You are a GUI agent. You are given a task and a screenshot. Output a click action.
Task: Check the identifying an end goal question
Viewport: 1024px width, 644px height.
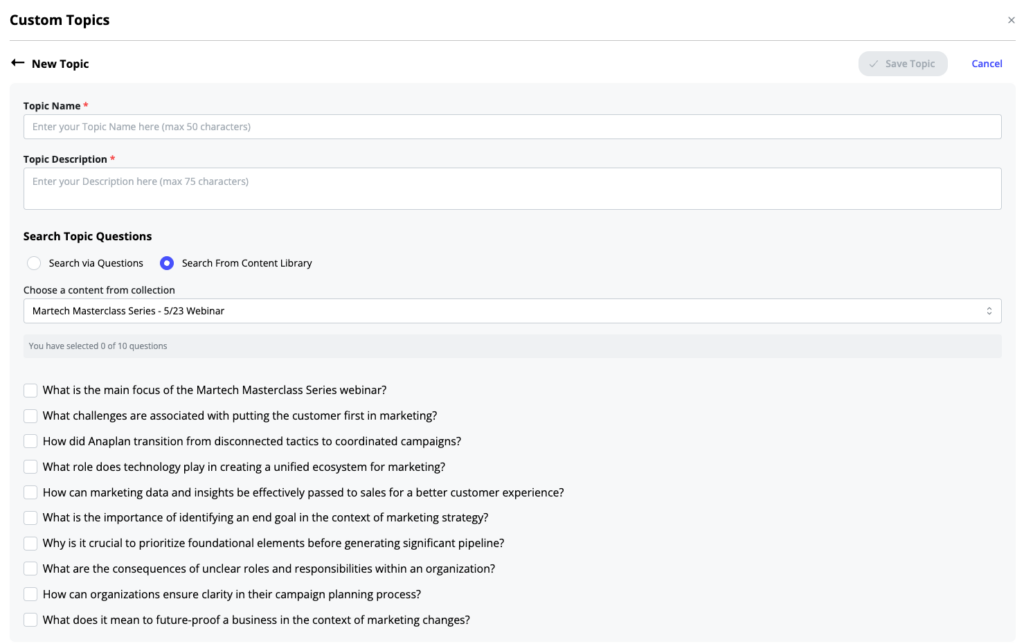30,518
